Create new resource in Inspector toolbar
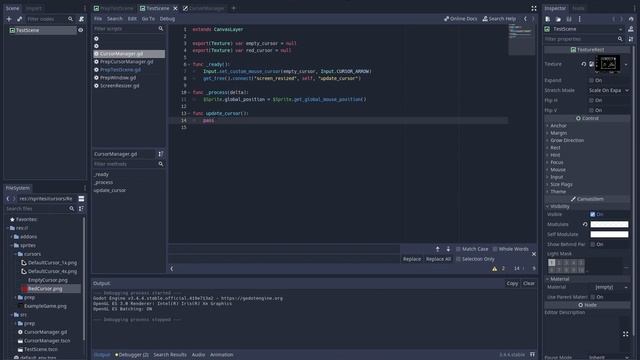Image resolution: width=640 pixels, height=360 pixels. [548, 19]
